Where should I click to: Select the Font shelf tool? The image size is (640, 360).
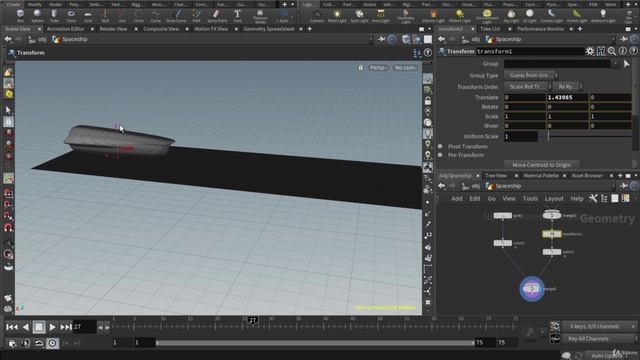[237, 16]
